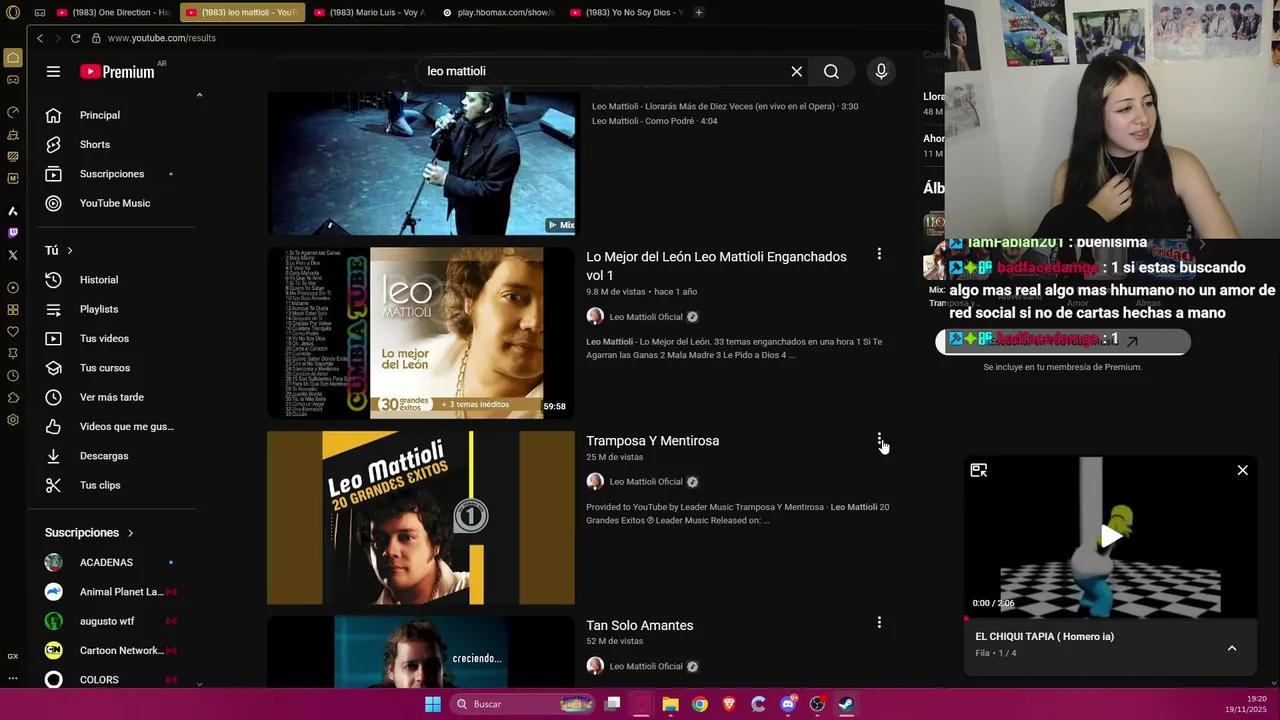Click the sidebar scroll-down arrow
1280x720 pixels.
click(199, 683)
